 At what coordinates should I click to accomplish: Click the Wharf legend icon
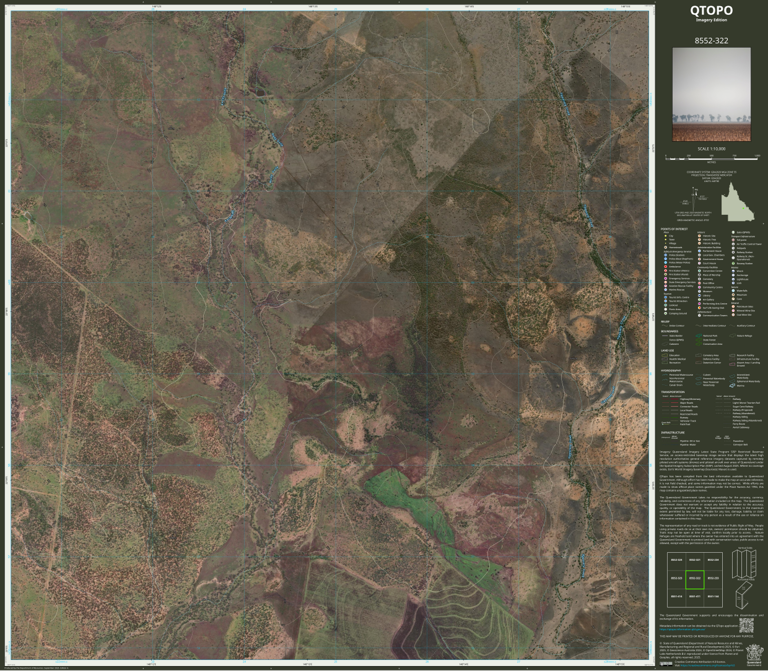click(733, 271)
